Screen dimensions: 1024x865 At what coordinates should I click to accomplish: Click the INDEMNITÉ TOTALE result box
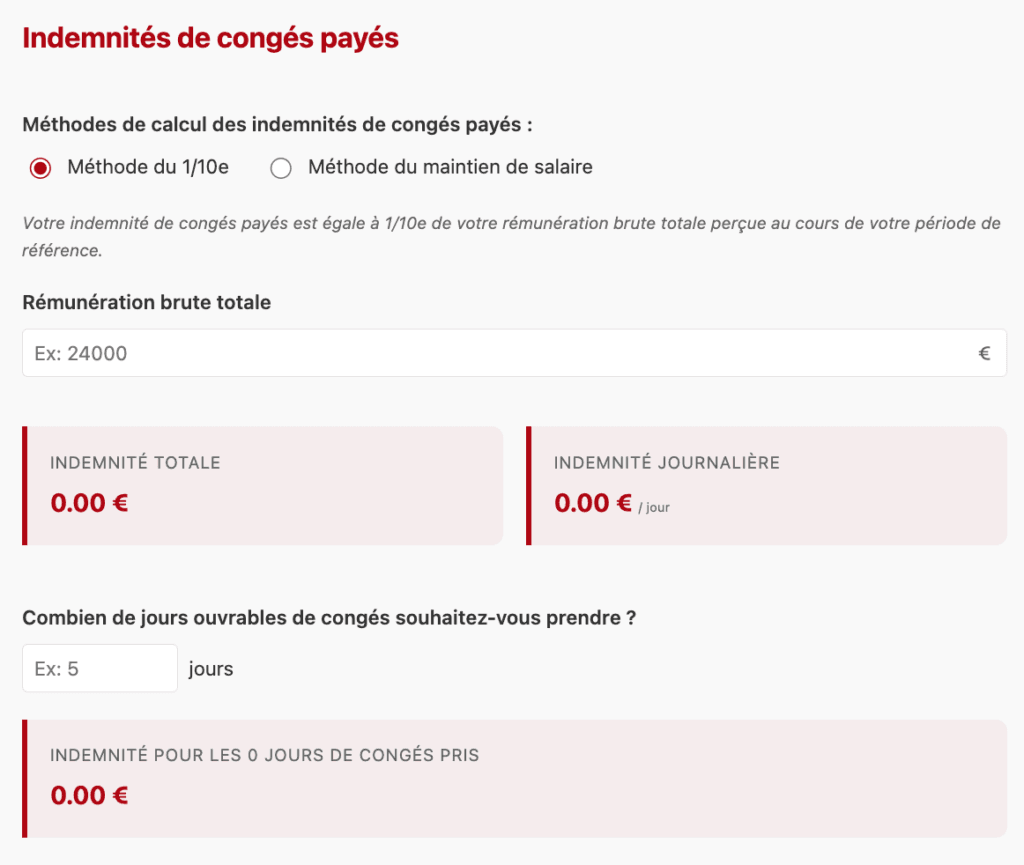coord(260,485)
